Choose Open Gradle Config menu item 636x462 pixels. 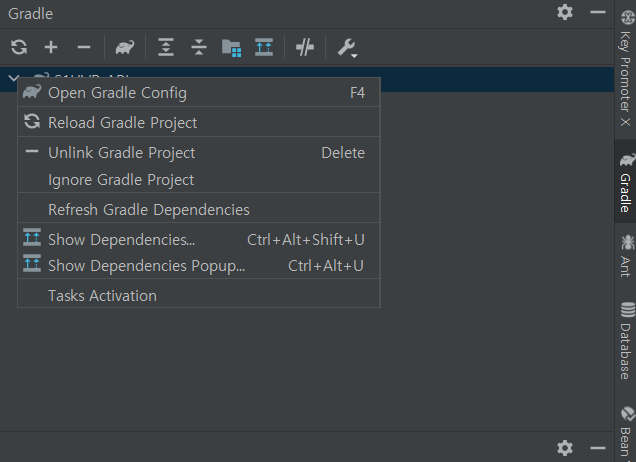pos(199,92)
